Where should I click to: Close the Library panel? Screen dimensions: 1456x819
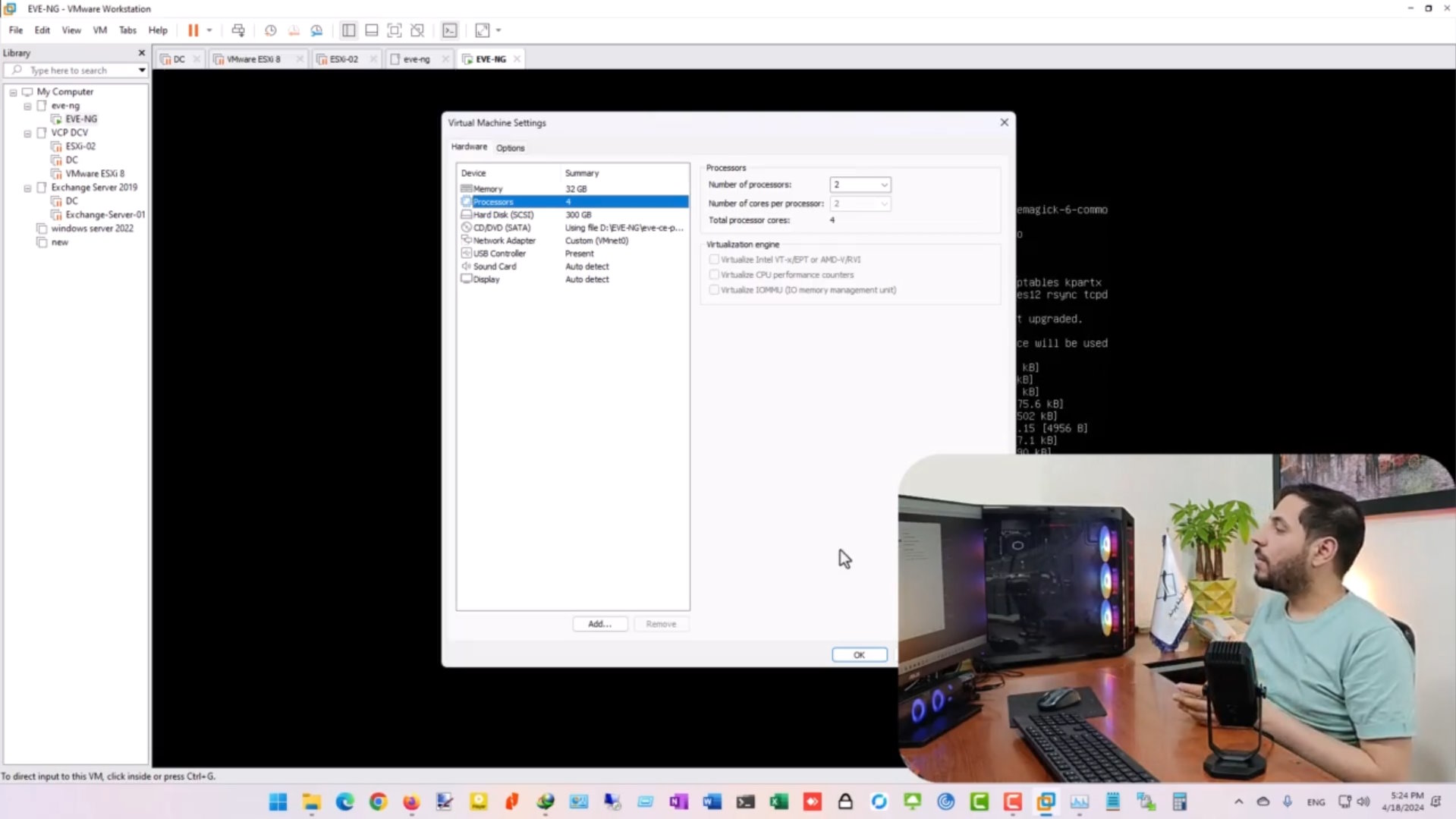tap(142, 53)
